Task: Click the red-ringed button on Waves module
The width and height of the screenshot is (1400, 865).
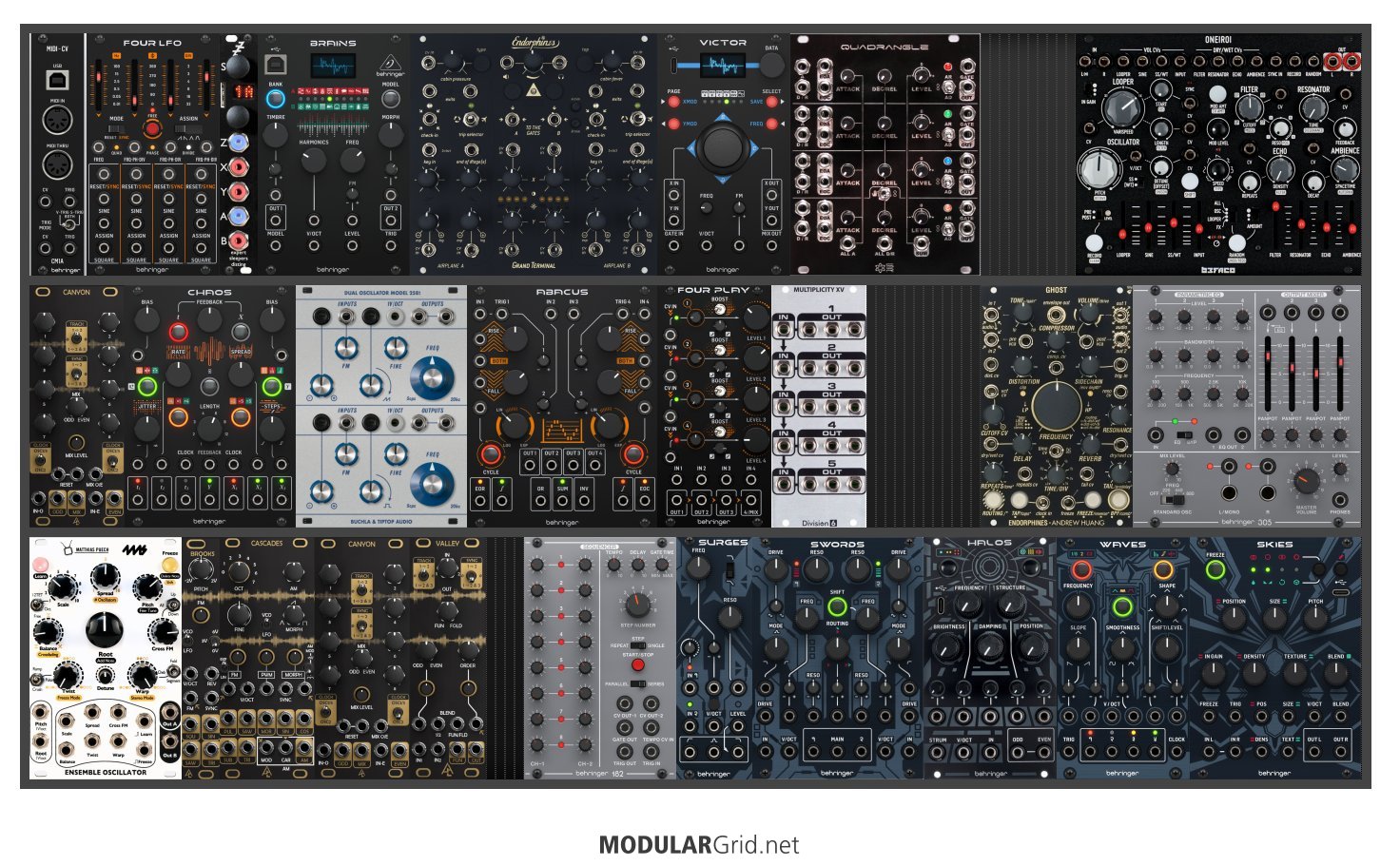Action: 1081,570
